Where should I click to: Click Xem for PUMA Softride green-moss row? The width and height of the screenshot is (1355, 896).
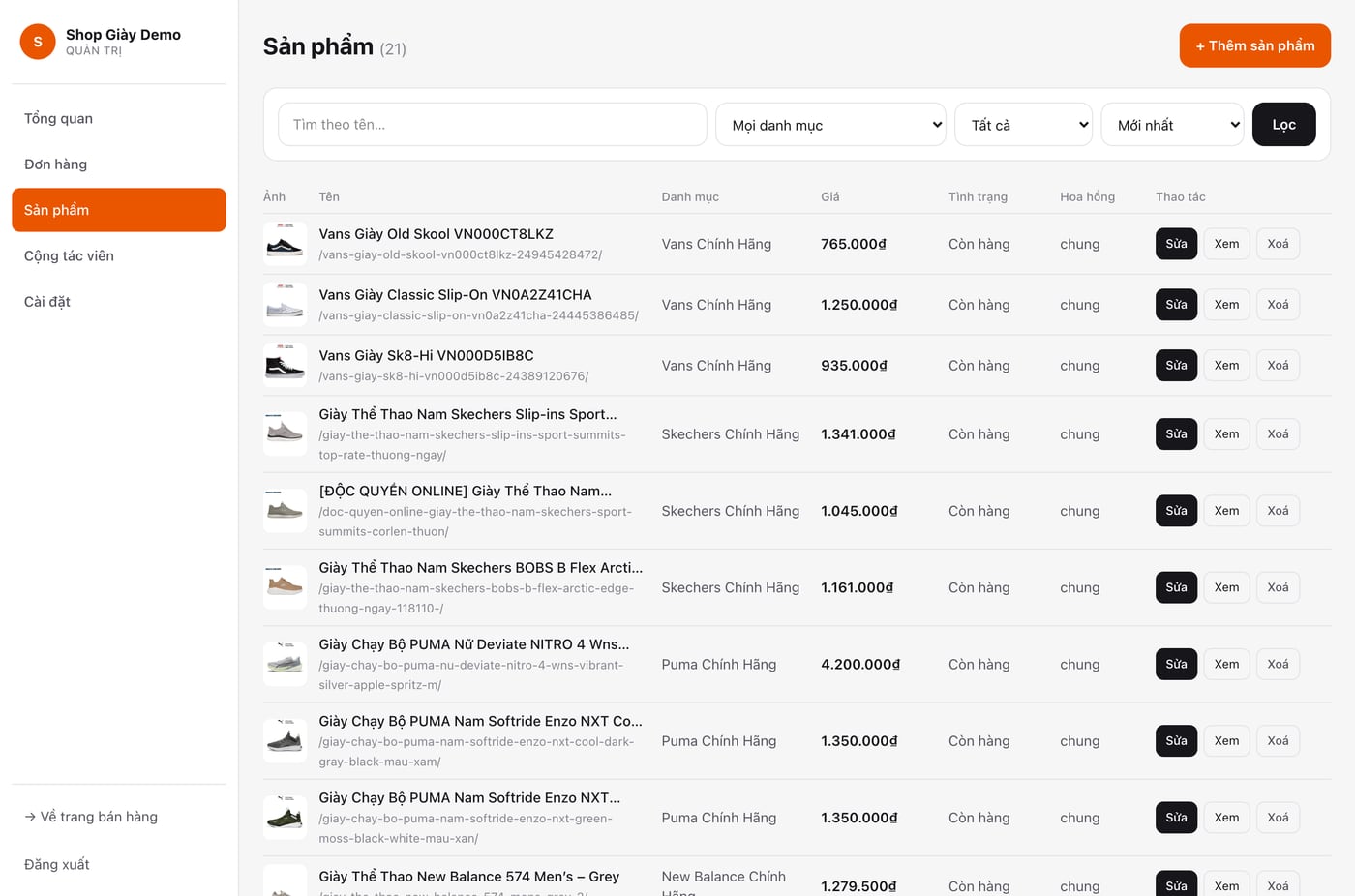(x=1226, y=818)
